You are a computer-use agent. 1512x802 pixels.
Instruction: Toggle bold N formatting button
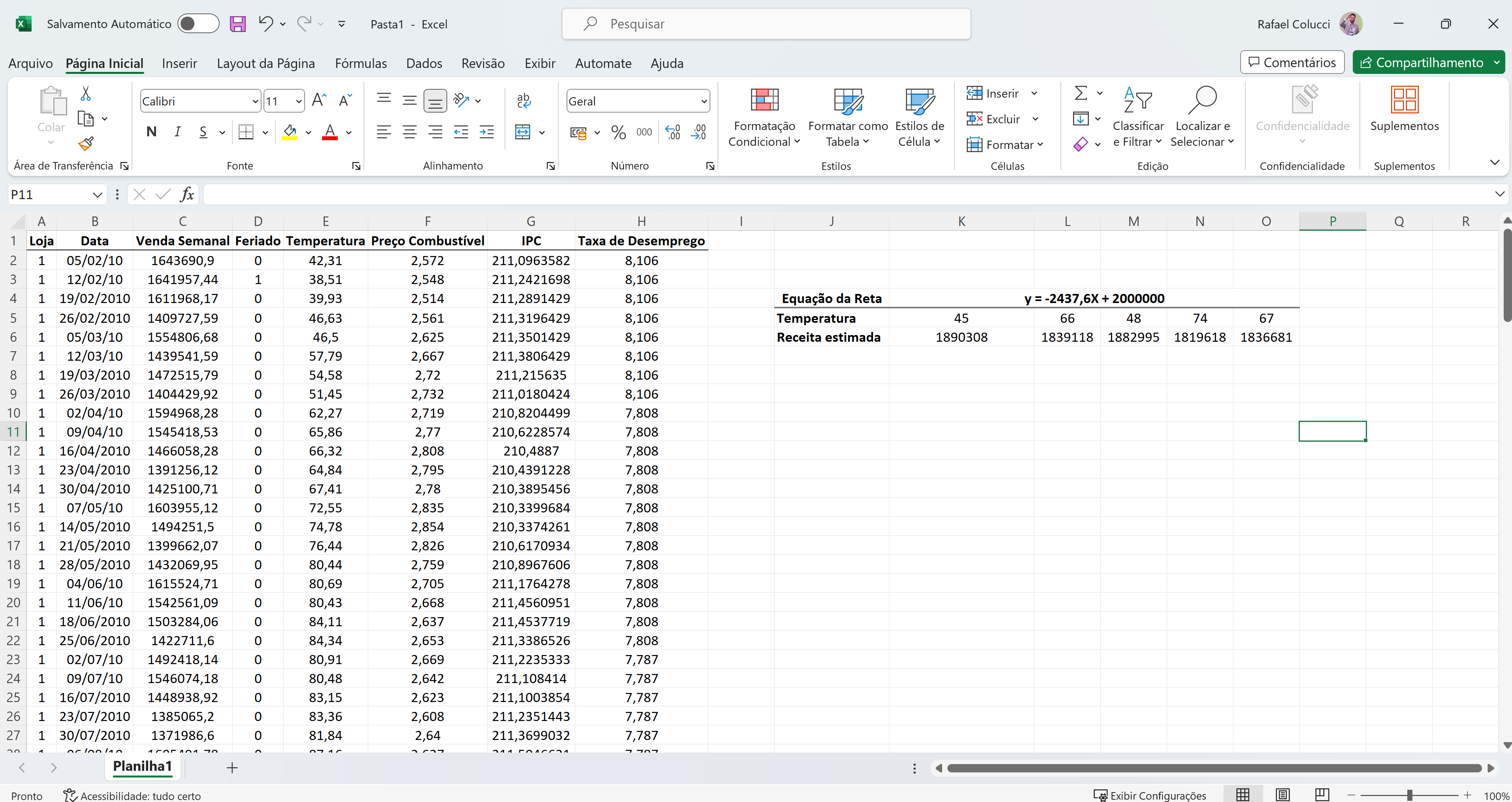click(151, 132)
